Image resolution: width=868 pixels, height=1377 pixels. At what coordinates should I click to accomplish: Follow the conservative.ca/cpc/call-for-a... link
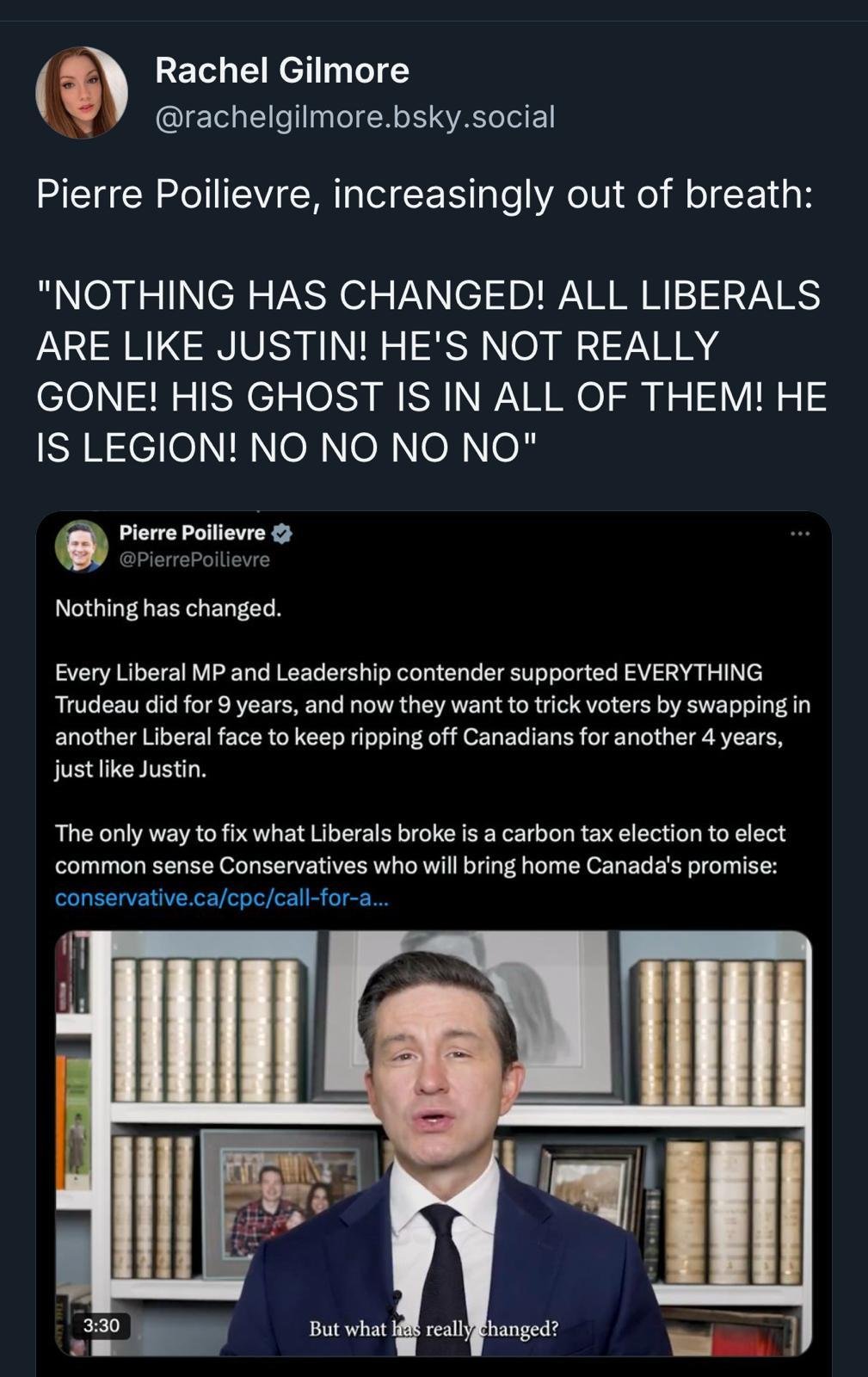(x=222, y=898)
